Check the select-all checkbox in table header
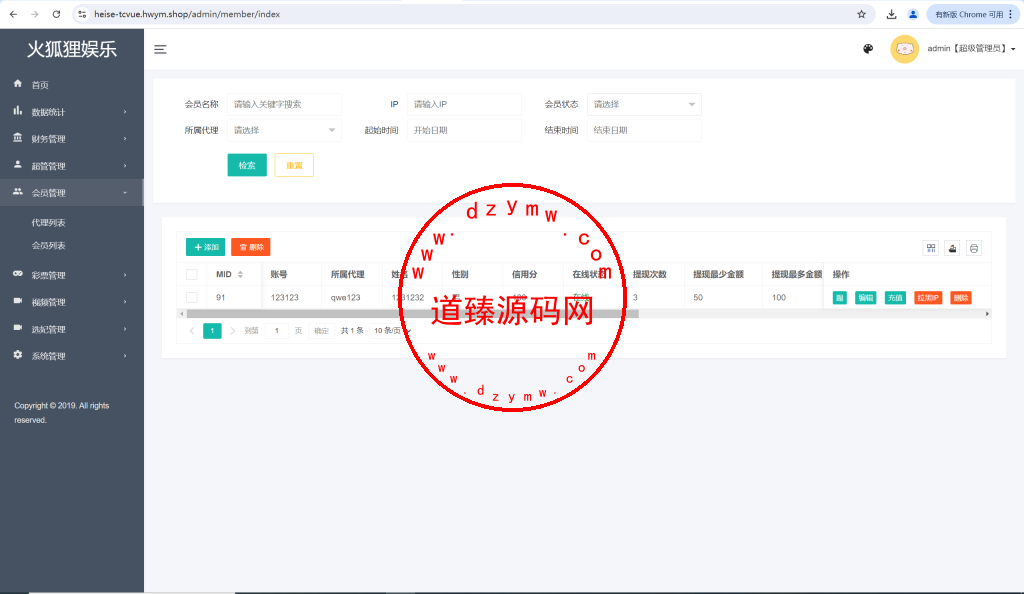Viewport: 1024px width, 594px height. pyautogui.click(x=191, y=275)
